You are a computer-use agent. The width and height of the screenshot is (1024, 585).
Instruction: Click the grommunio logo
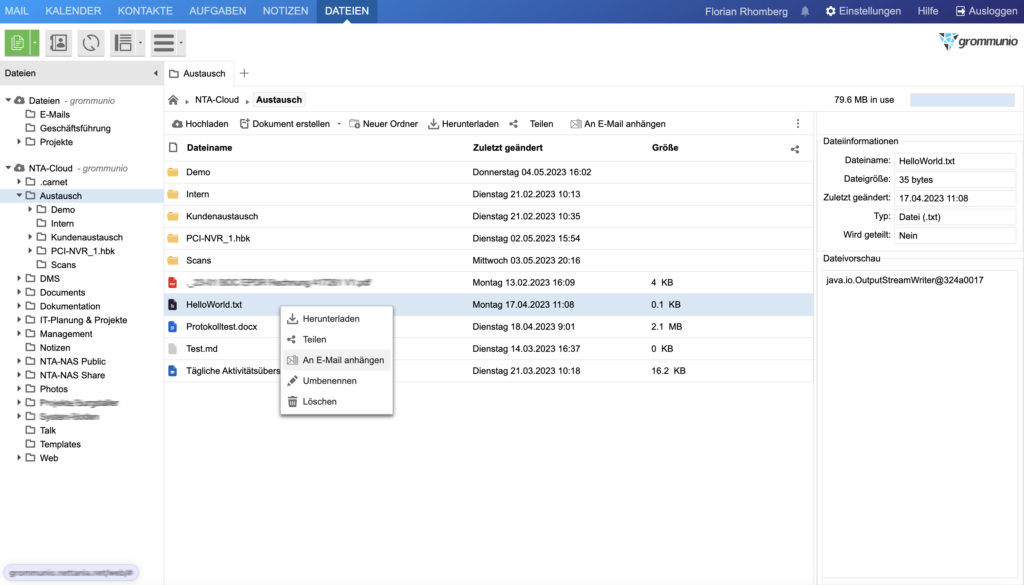[978, 42]
